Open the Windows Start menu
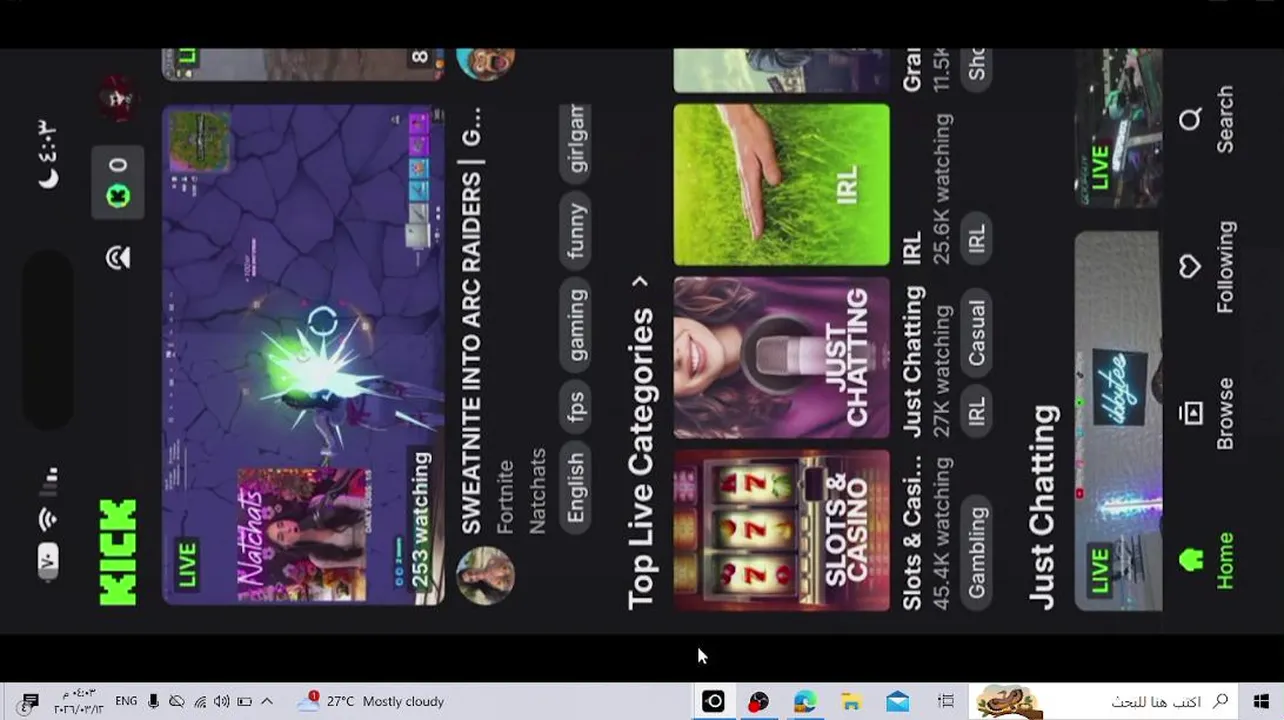This screenshot has height=720, width=1284. click(1261, 701)
